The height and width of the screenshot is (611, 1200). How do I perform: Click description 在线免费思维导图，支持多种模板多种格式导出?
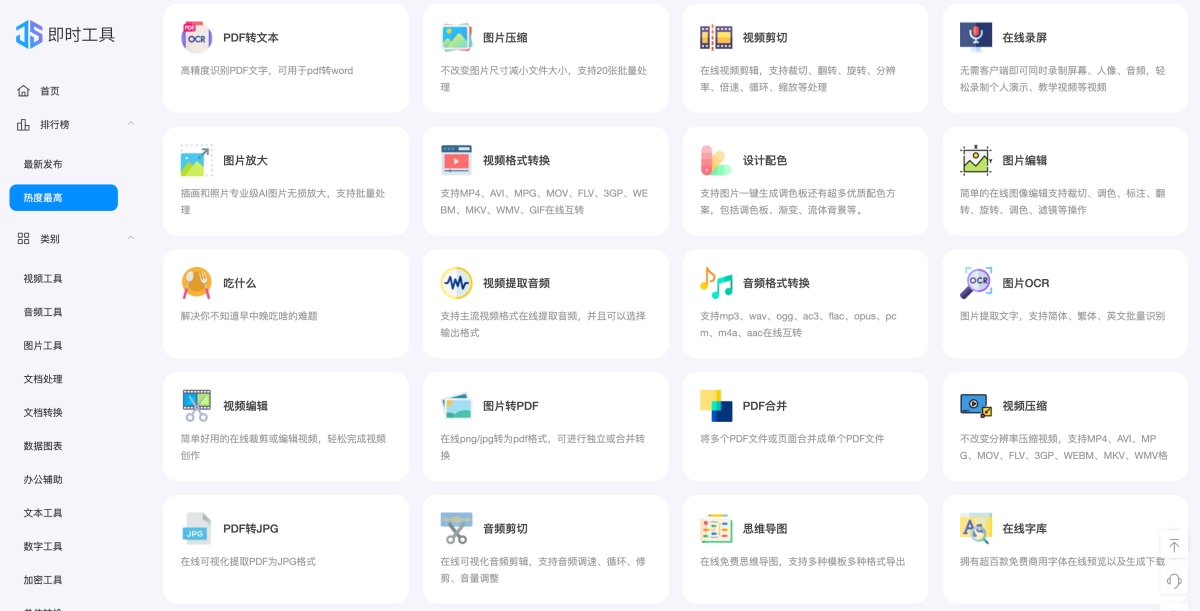tap(803, 562)
